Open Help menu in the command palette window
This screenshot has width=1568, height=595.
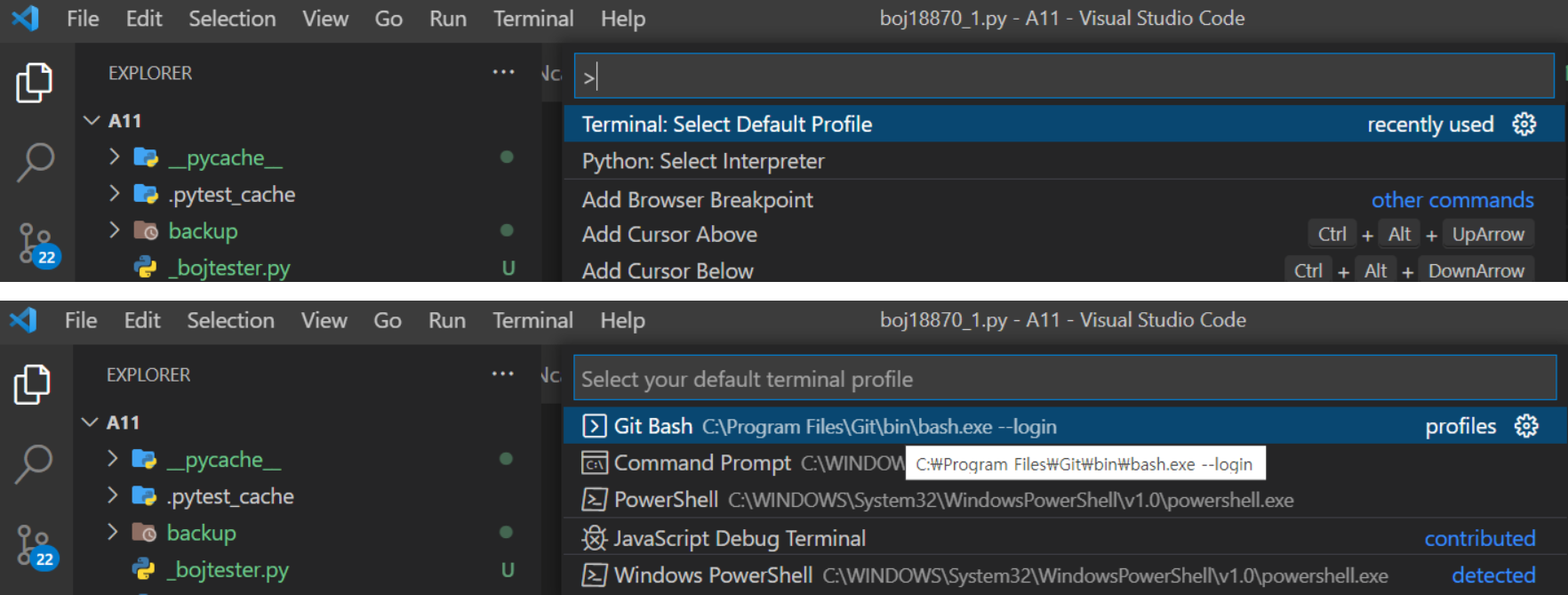pyautogui.click(x=623, y=19)
